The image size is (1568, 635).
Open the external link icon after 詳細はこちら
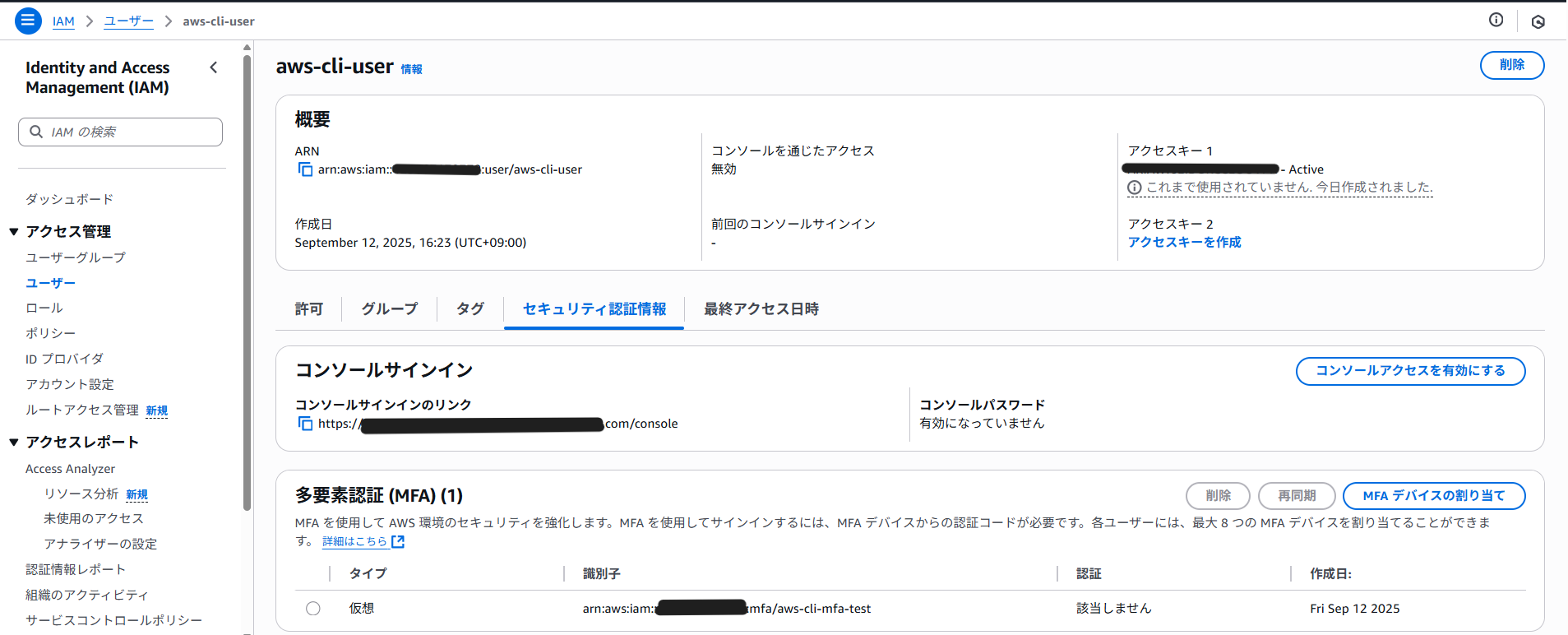pos(398,541)
